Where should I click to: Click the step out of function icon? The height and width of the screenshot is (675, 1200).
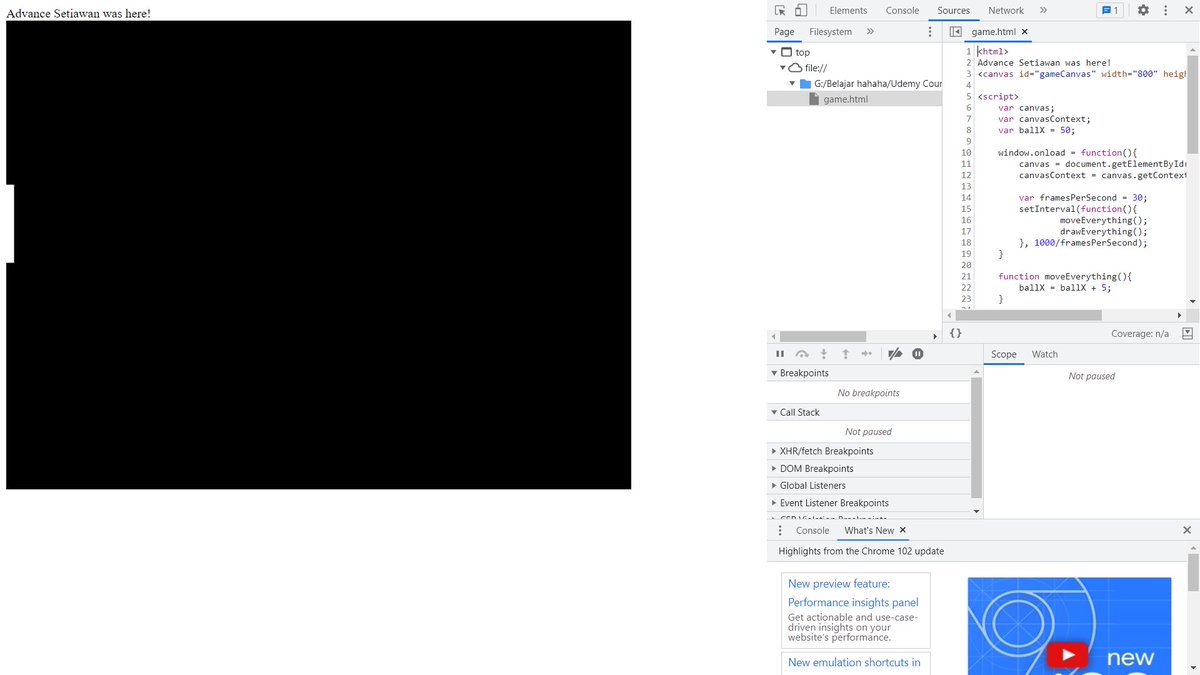(x=846, y=354)
